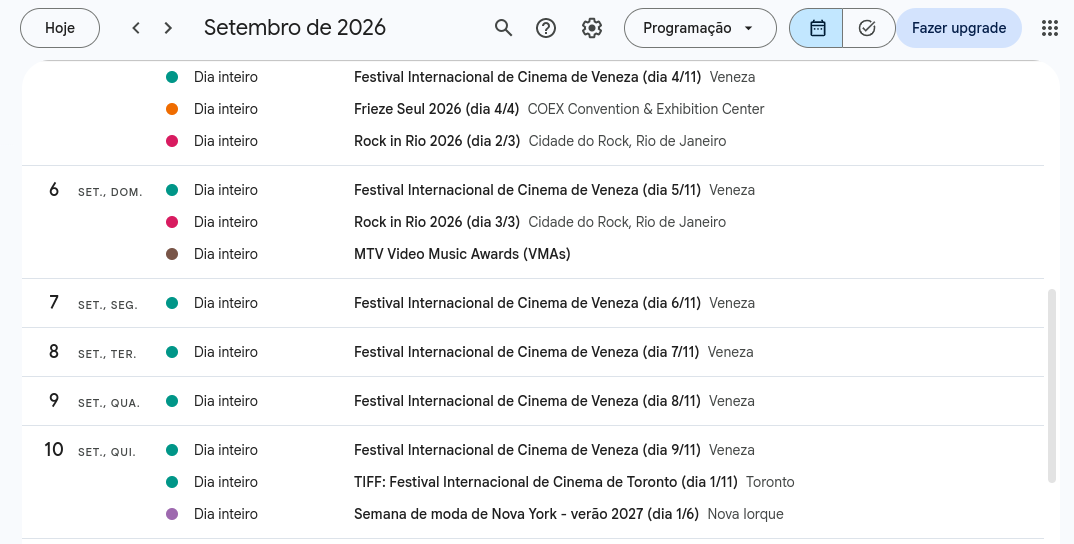Open day 6 SET., DOM. date
The width and height of the screenshot is (1074, 544).
tap(54, 190)
